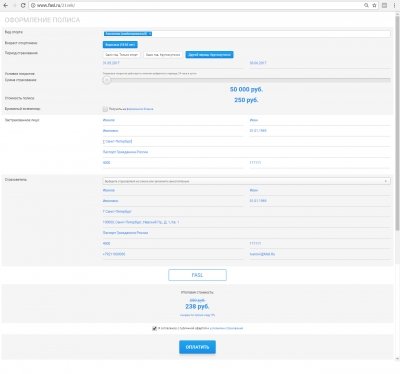Click the FASL promo code button

(197, 275)
